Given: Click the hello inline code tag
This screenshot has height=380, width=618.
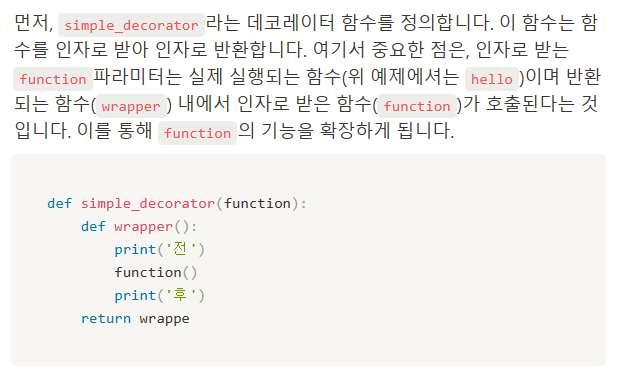Looking at the screenshot, I should (x=491, y=79).
